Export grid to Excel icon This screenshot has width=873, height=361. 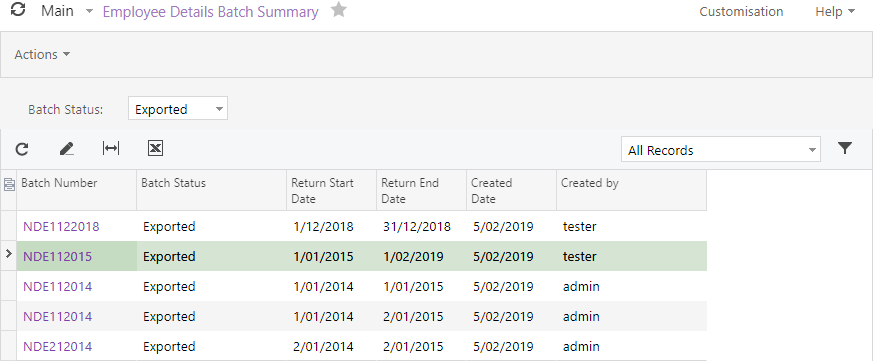(x=155, y=148)
